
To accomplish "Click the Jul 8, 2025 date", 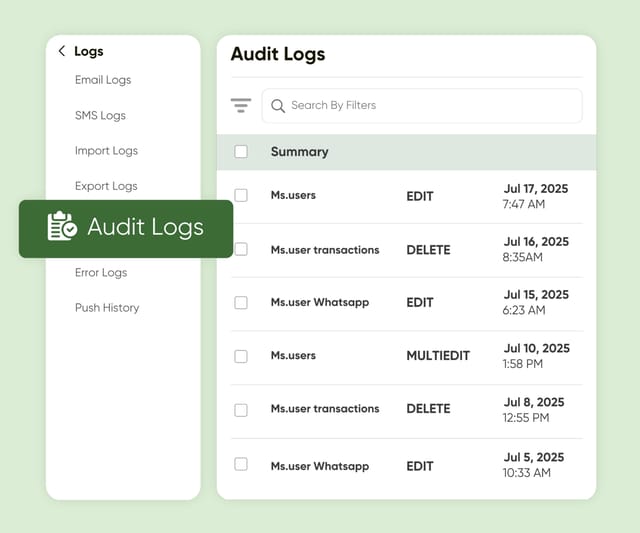I will pyautogui.click(x=533, y=402).
